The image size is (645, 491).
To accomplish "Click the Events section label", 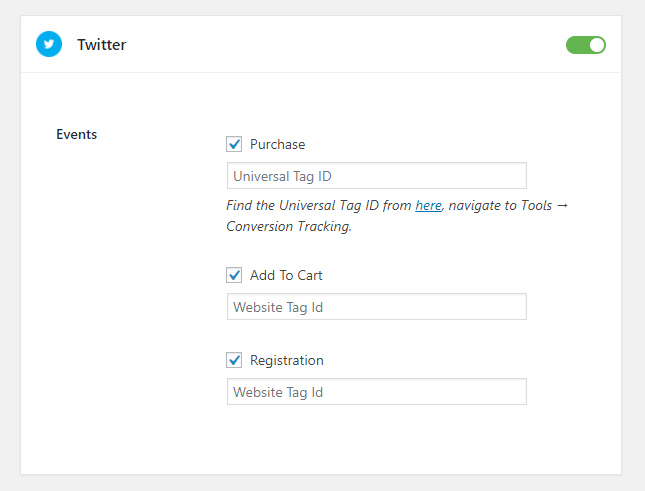I will [x=77, y=134].
